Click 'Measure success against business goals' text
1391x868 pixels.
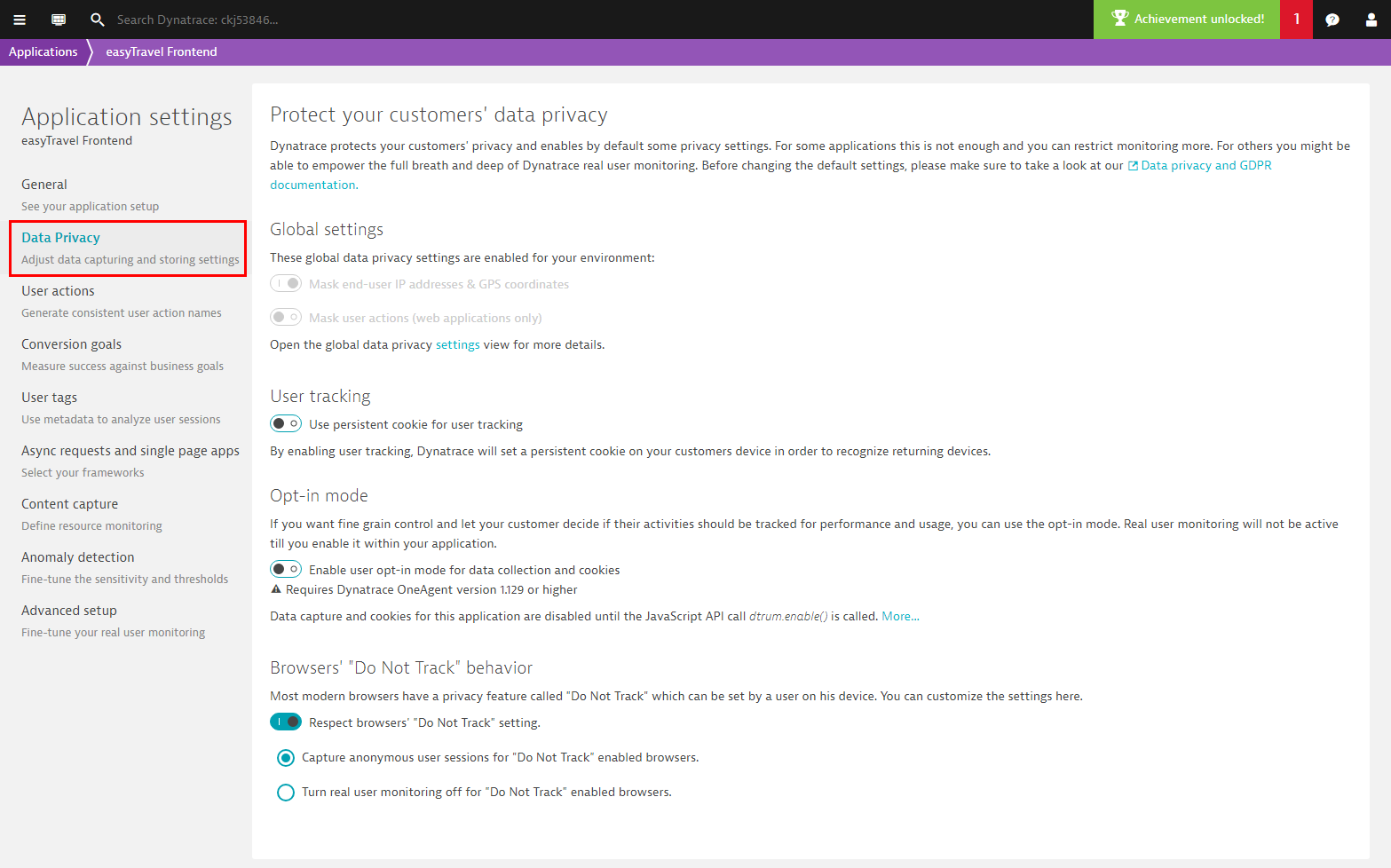[x=123, y=367]
